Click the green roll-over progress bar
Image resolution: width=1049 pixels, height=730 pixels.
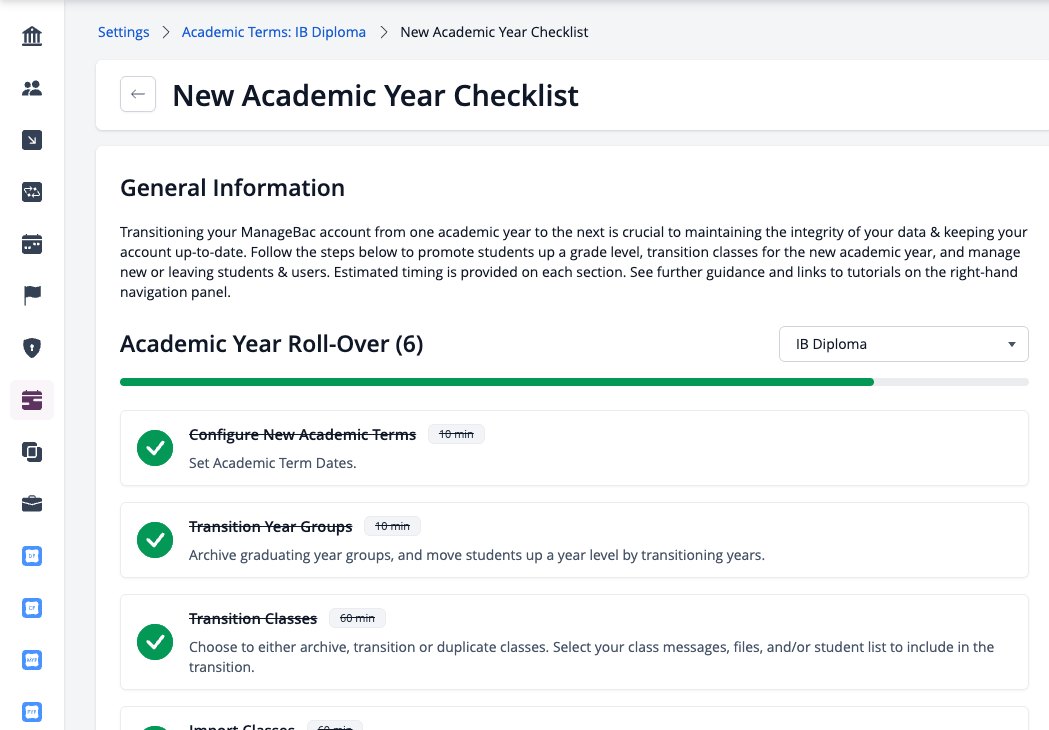(x=496, y=382)
